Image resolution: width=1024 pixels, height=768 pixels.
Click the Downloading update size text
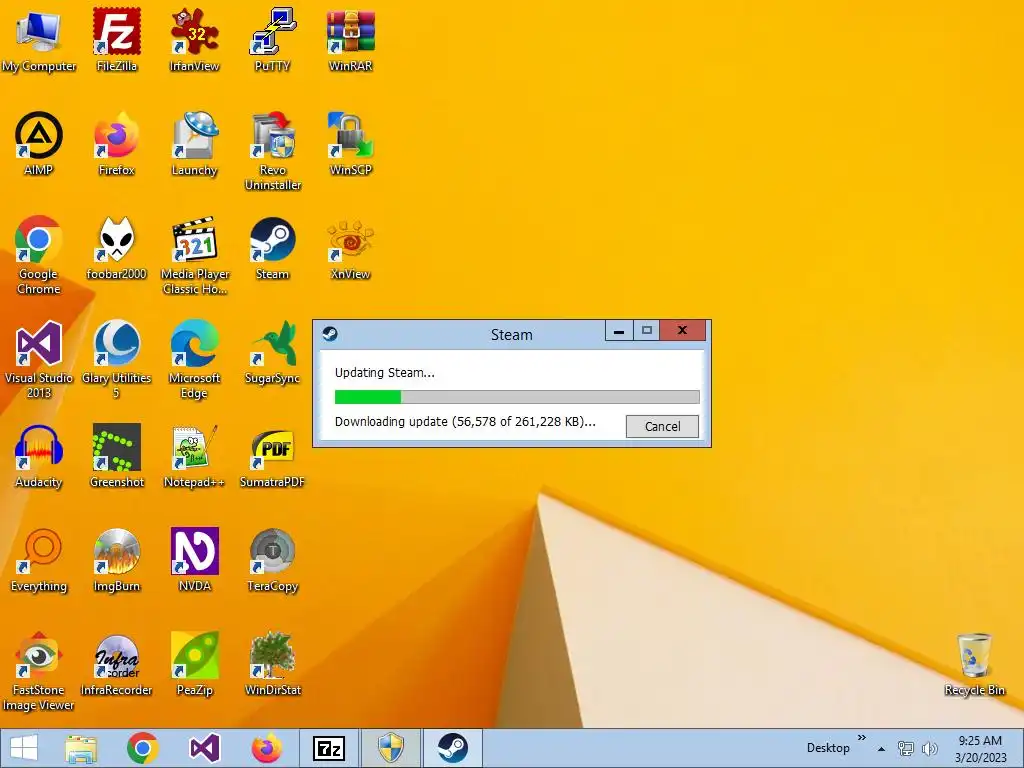(465, 422)
